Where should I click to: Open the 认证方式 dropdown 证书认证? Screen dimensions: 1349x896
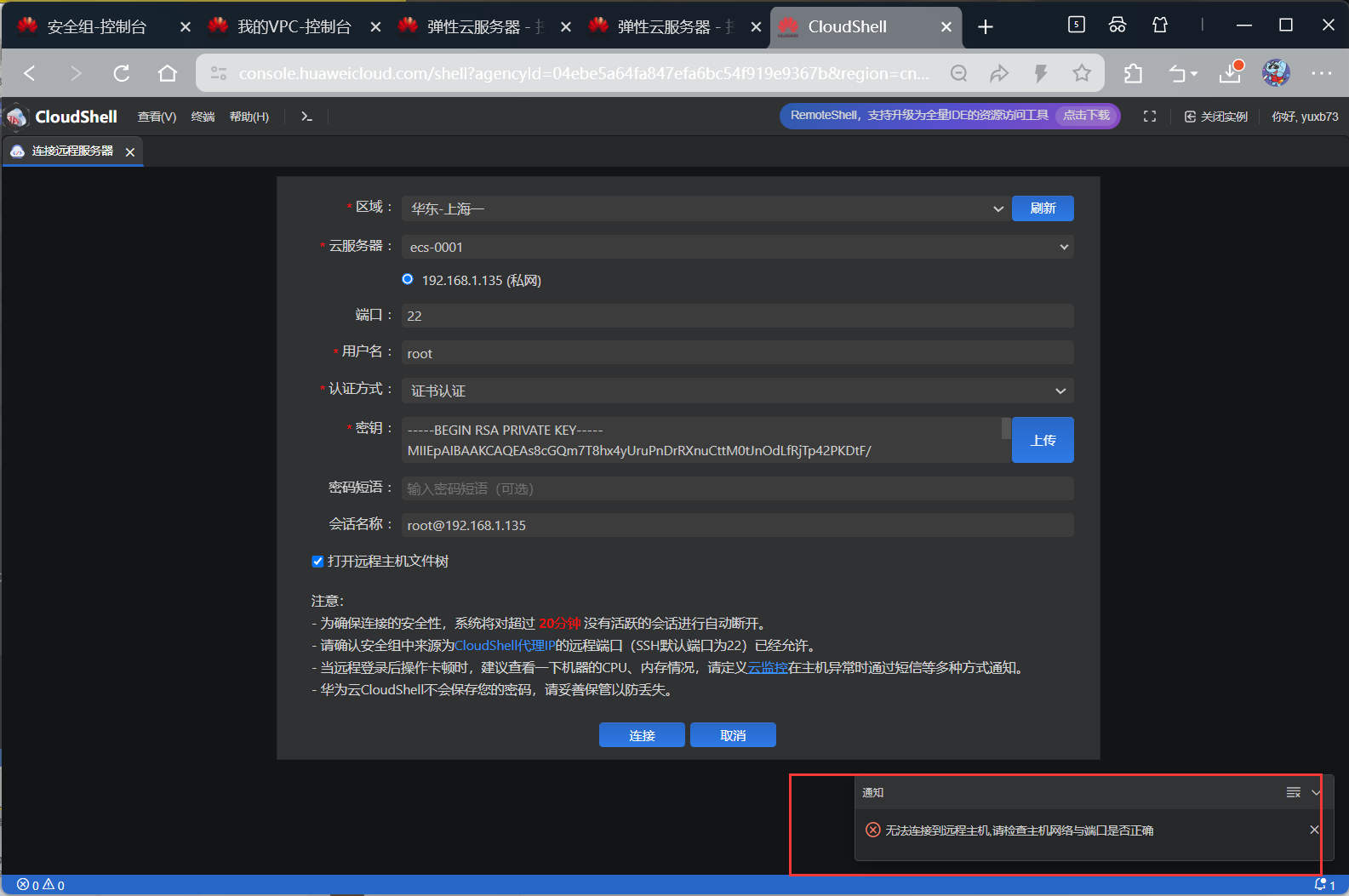tap(737, 391)
